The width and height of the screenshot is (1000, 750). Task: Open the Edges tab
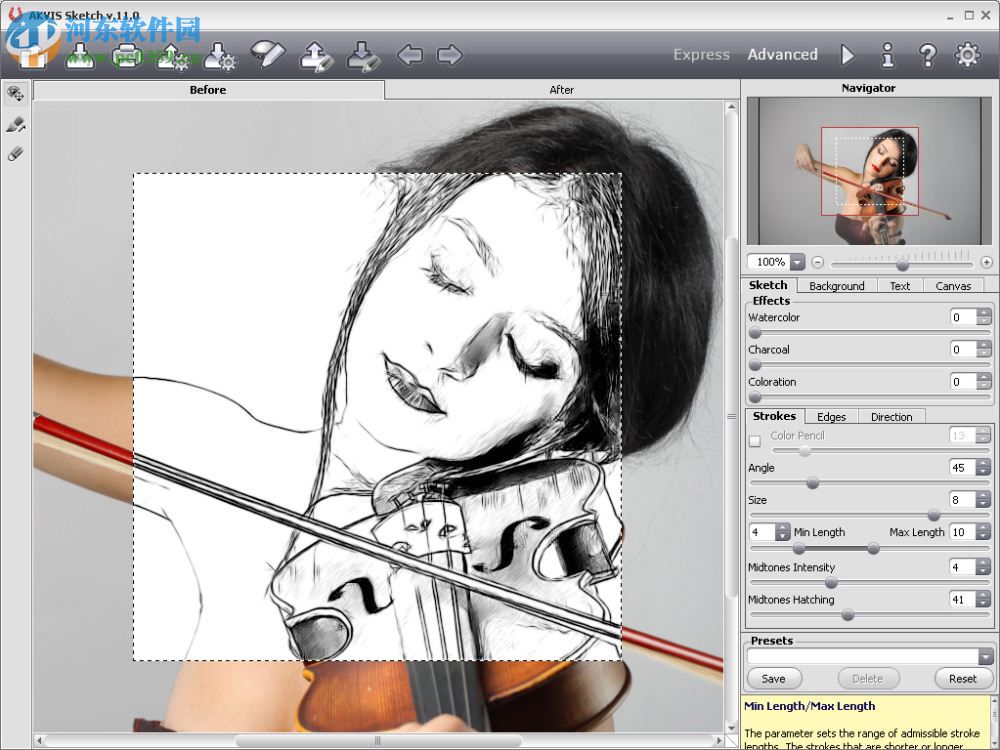click(831, 417)
